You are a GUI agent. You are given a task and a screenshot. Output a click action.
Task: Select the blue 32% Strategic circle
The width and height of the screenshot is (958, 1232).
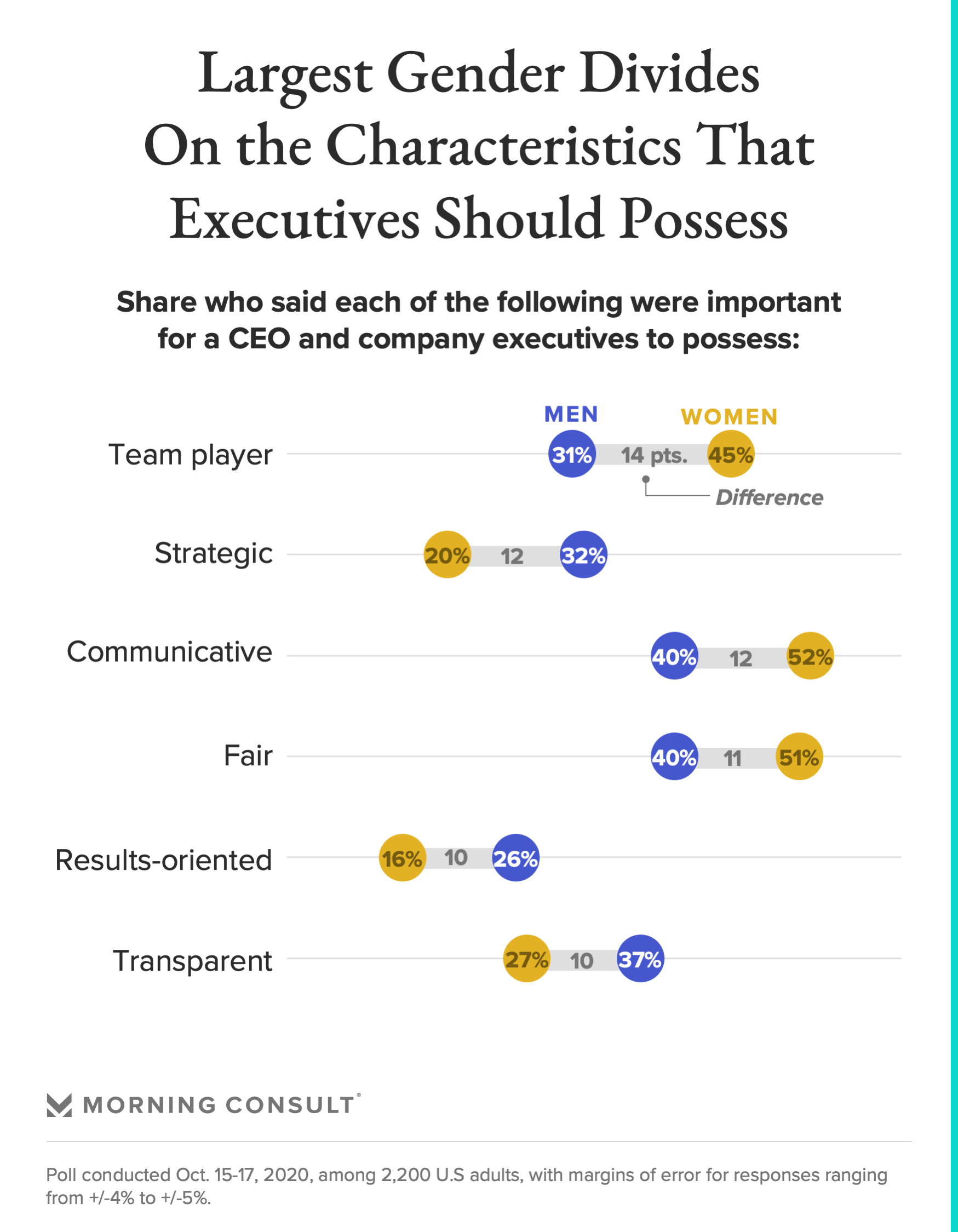583,554
